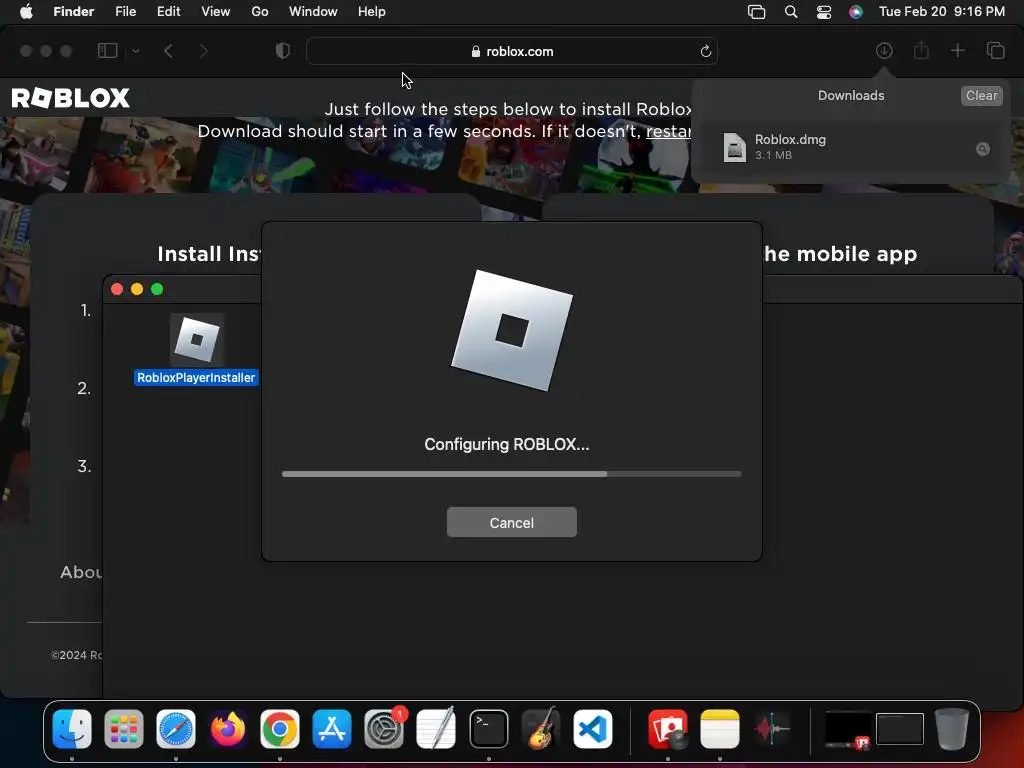Open Safari from the Dock
The height and width of the screenshot is (768, 1024).
coord(176,729)
